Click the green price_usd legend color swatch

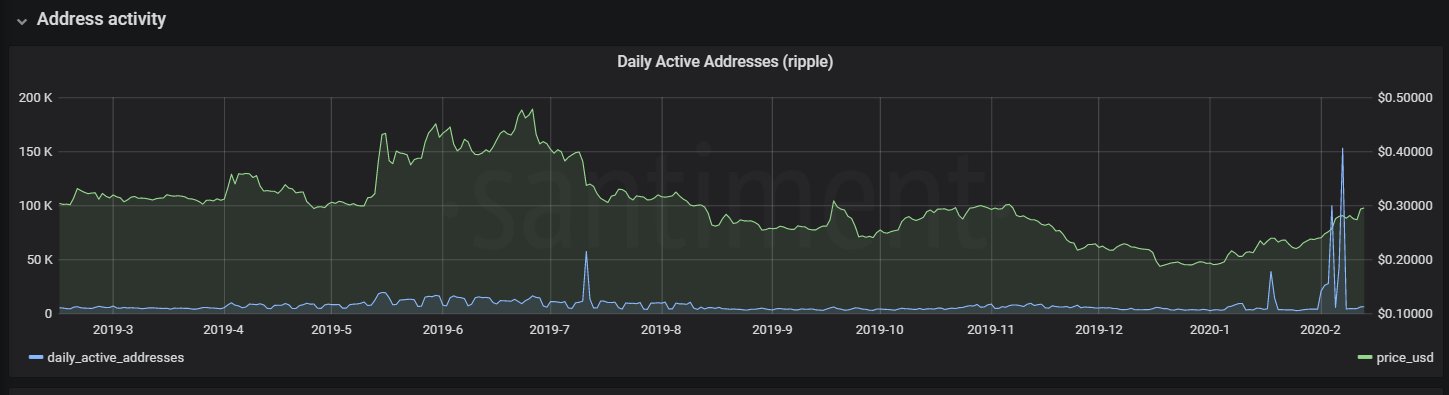pos(1366,357)
